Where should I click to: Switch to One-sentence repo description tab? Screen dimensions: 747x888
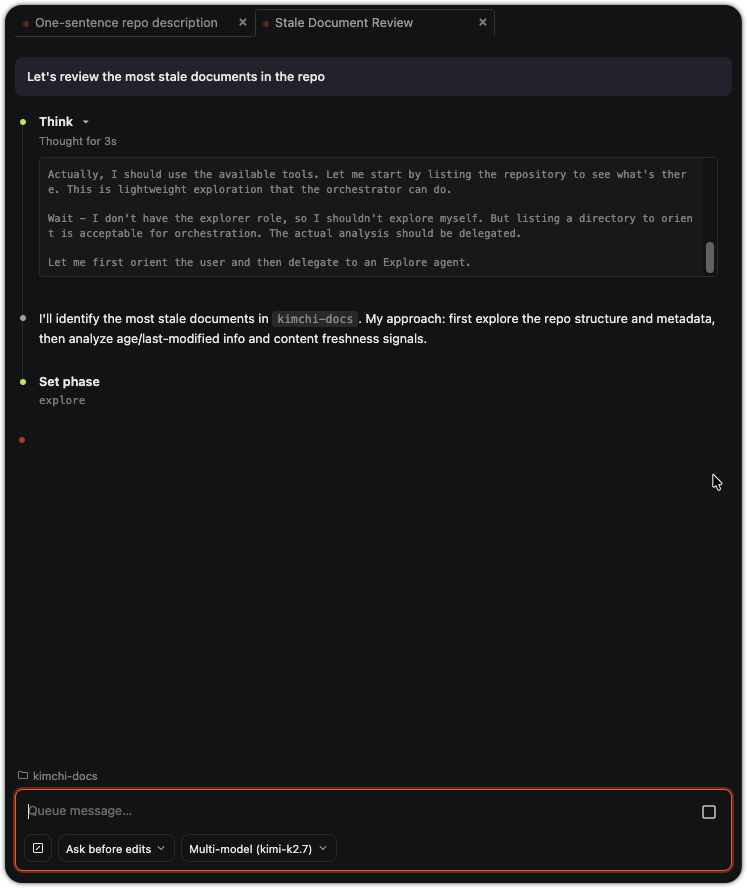coord(126,23)
